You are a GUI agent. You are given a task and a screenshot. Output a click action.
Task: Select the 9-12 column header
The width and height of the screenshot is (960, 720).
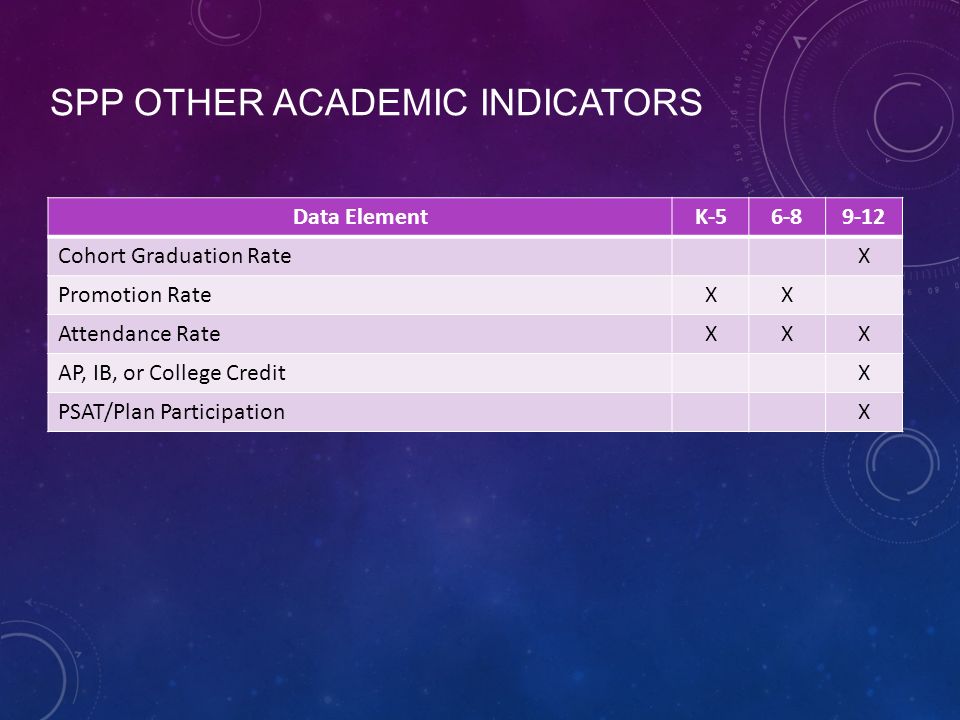click(x=864, y=217)
